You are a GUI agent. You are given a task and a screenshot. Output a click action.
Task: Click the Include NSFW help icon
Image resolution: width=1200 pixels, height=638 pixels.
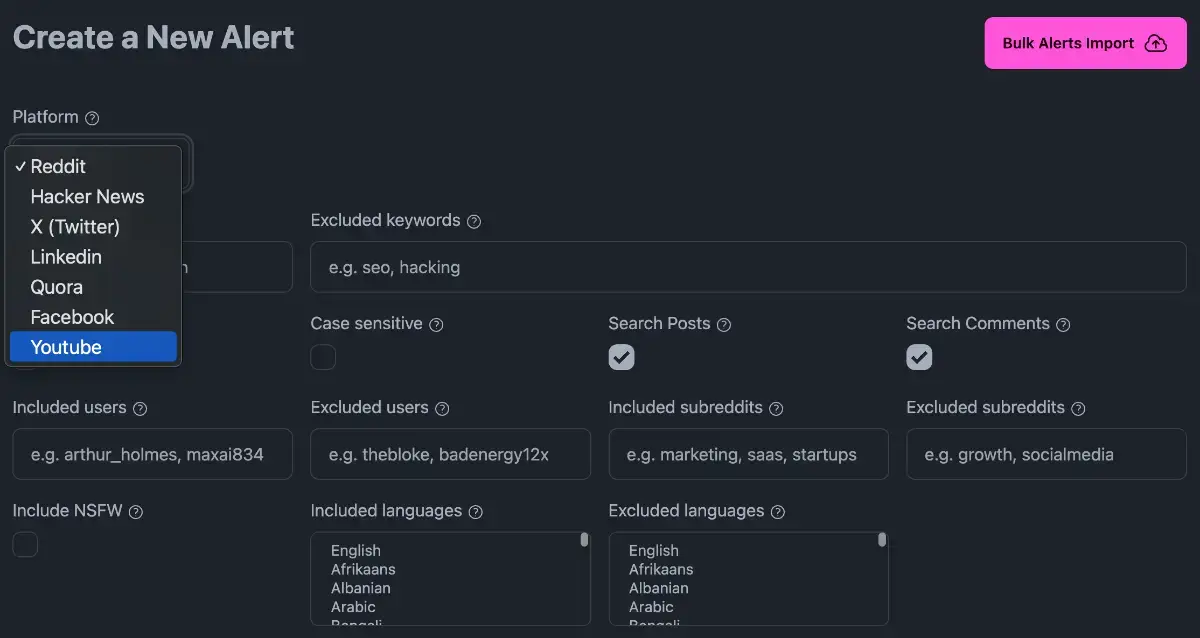click(x=136, y=512)
